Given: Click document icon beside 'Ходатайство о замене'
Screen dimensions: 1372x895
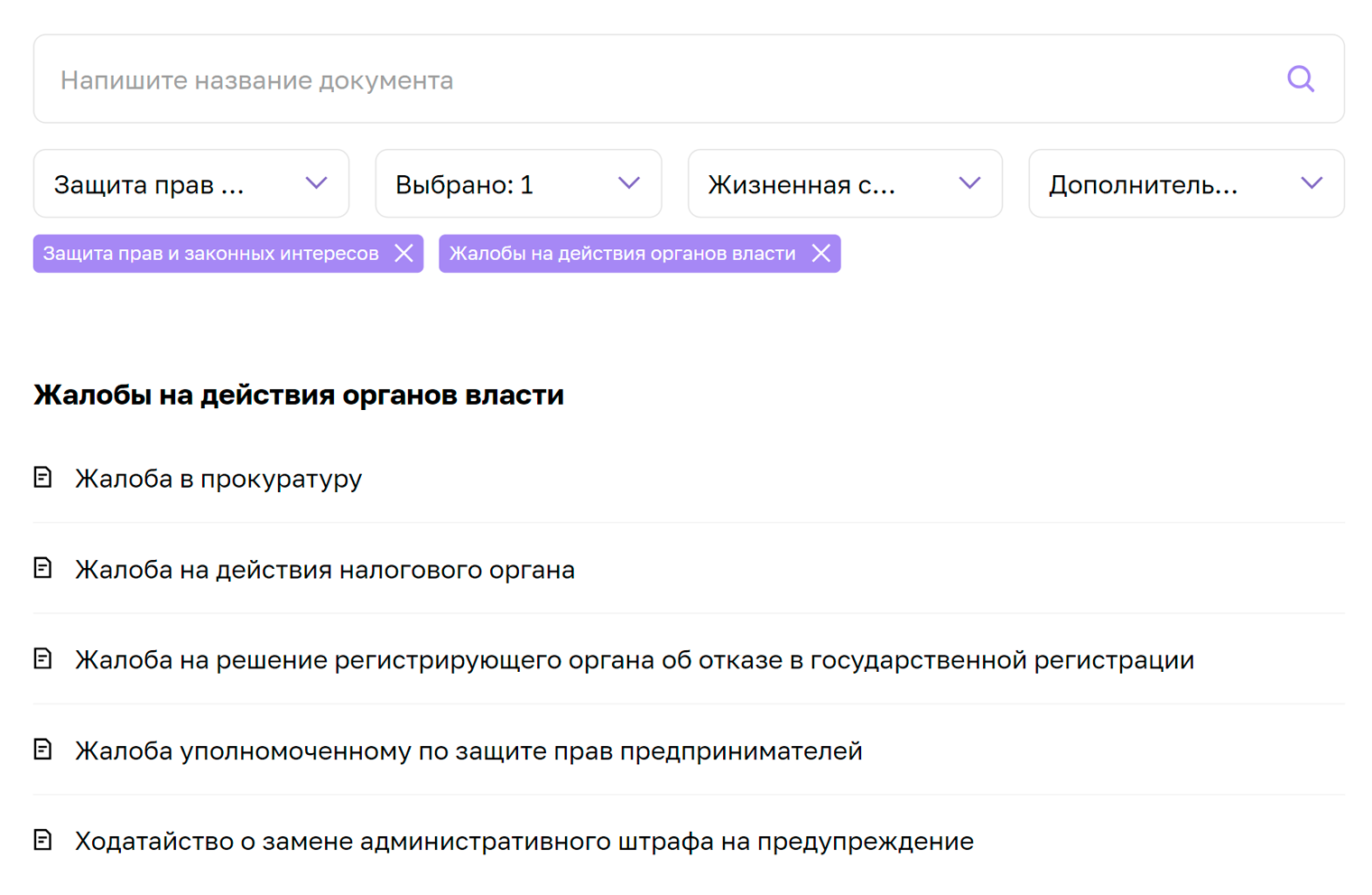Looking at the screenshot, I should pos(42,840).
